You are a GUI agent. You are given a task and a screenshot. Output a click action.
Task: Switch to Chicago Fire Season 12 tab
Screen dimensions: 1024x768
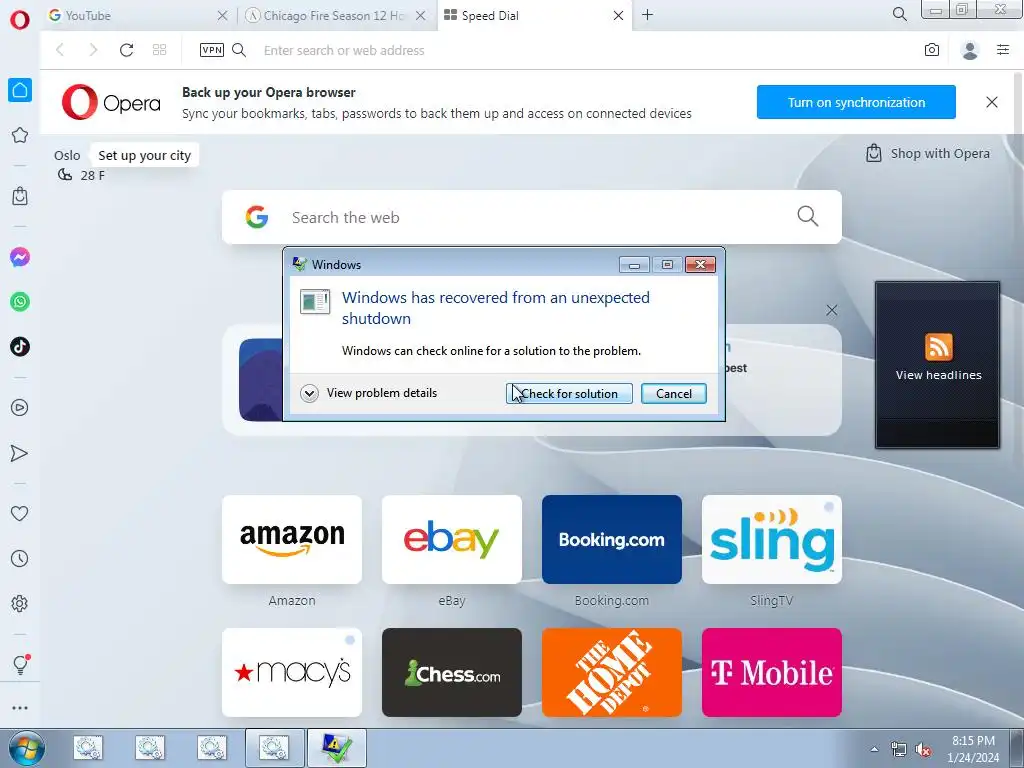point(325,16)
